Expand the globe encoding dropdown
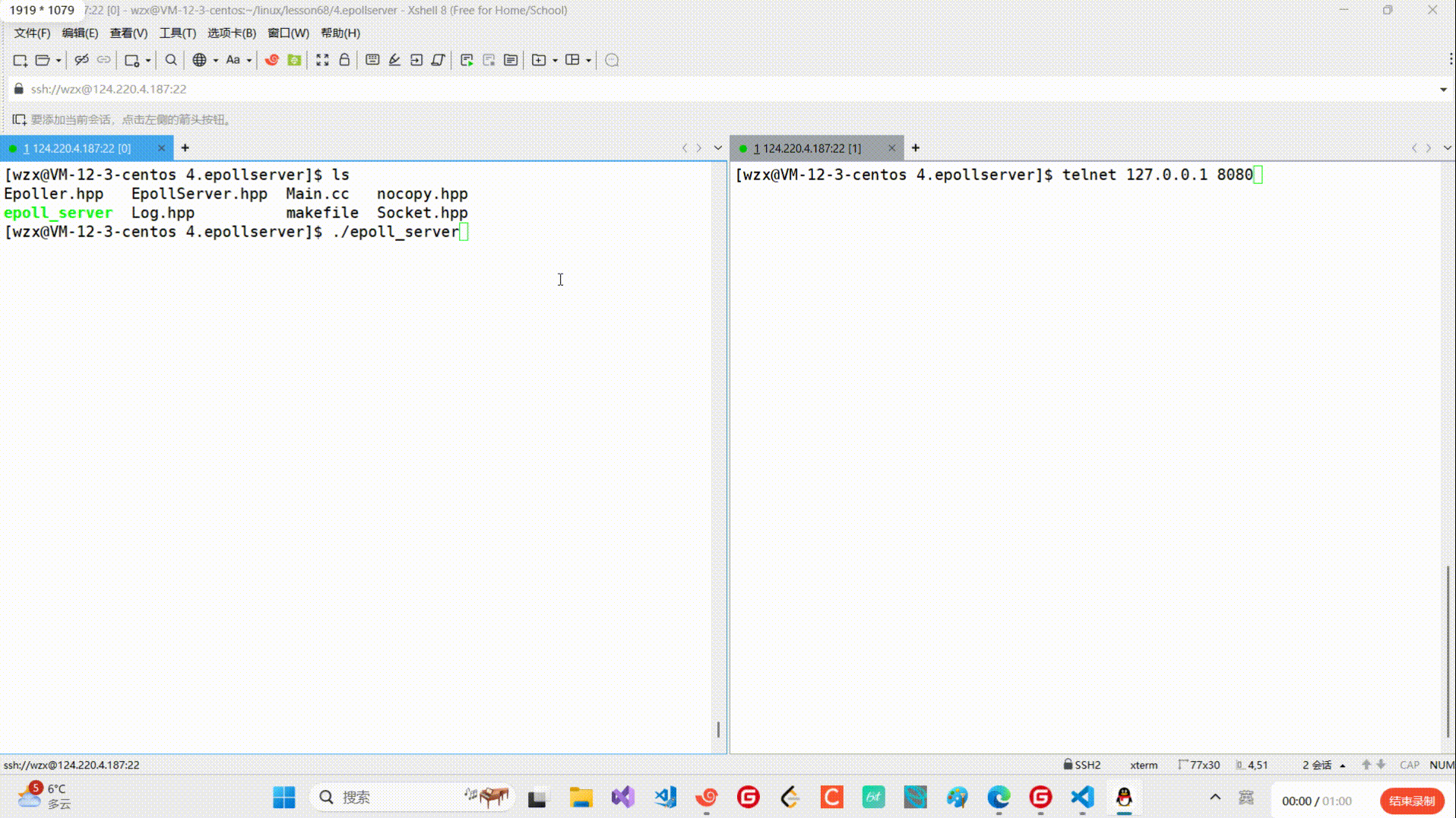Screen dimensions: 1456x818 216,61
